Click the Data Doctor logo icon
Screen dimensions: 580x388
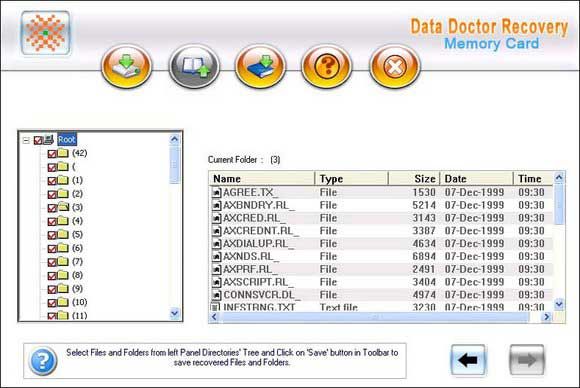coord(45,33)
